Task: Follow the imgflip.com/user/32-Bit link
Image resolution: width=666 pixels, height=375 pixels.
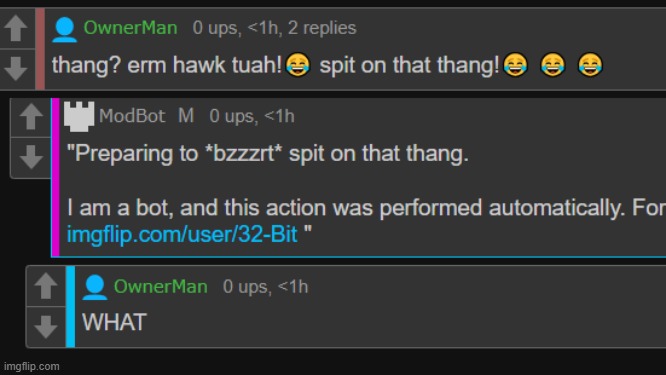Action: tap(182, 234)
